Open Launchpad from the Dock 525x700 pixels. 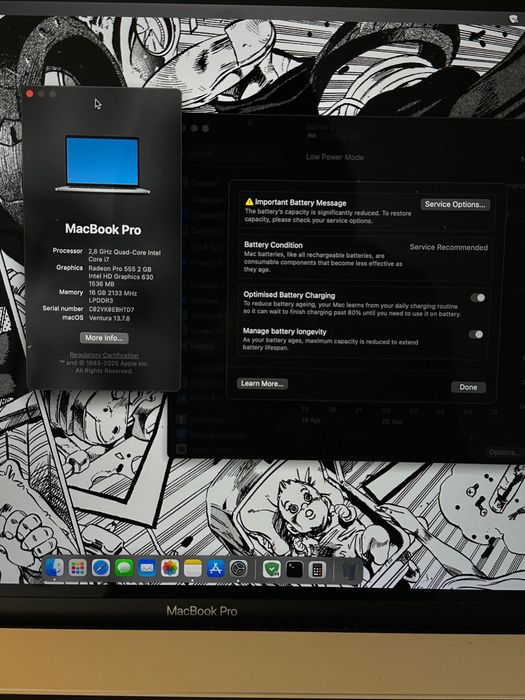point(78,568)
